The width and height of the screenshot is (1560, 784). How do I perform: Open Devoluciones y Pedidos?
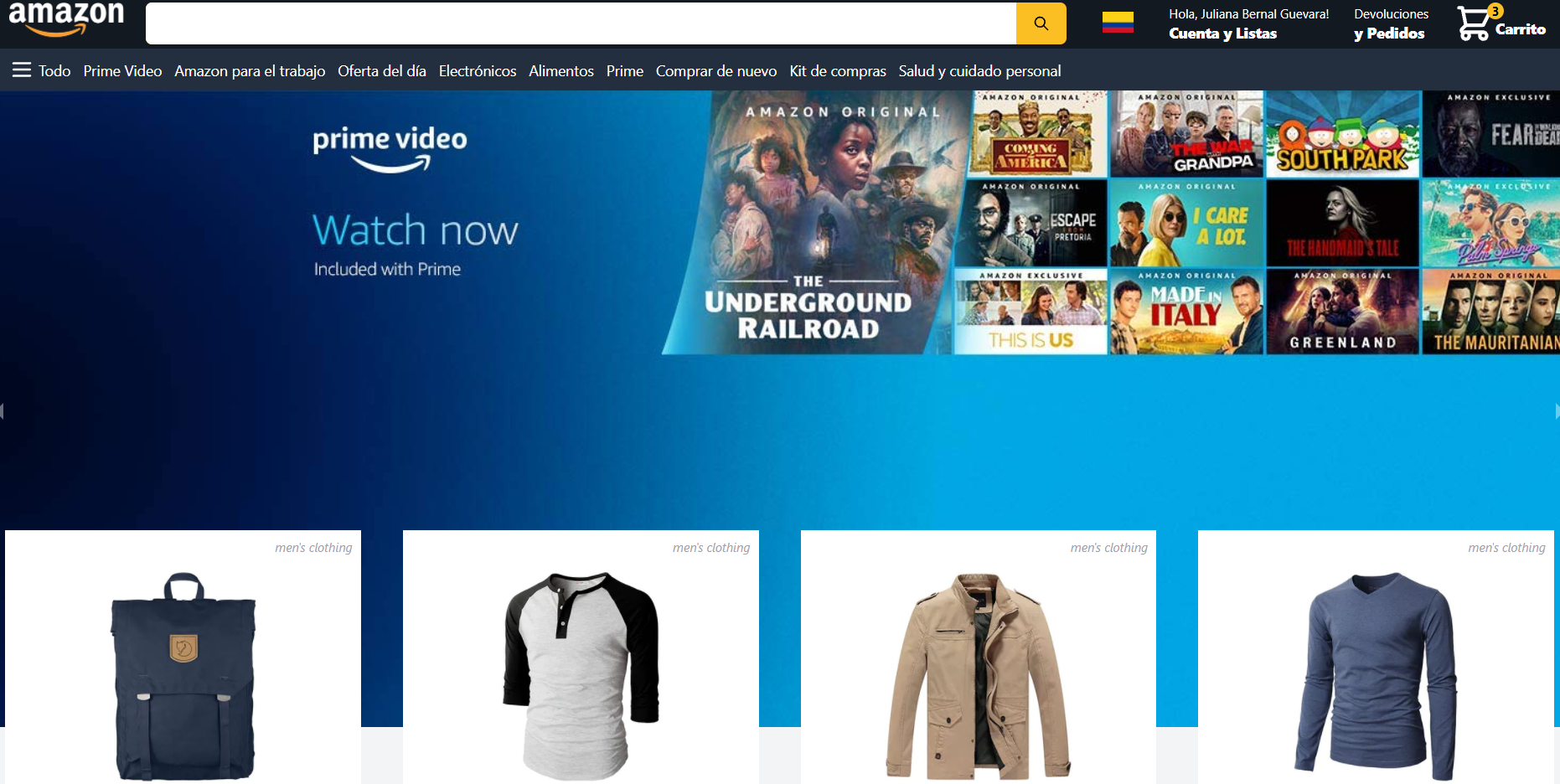point(1390,24)
